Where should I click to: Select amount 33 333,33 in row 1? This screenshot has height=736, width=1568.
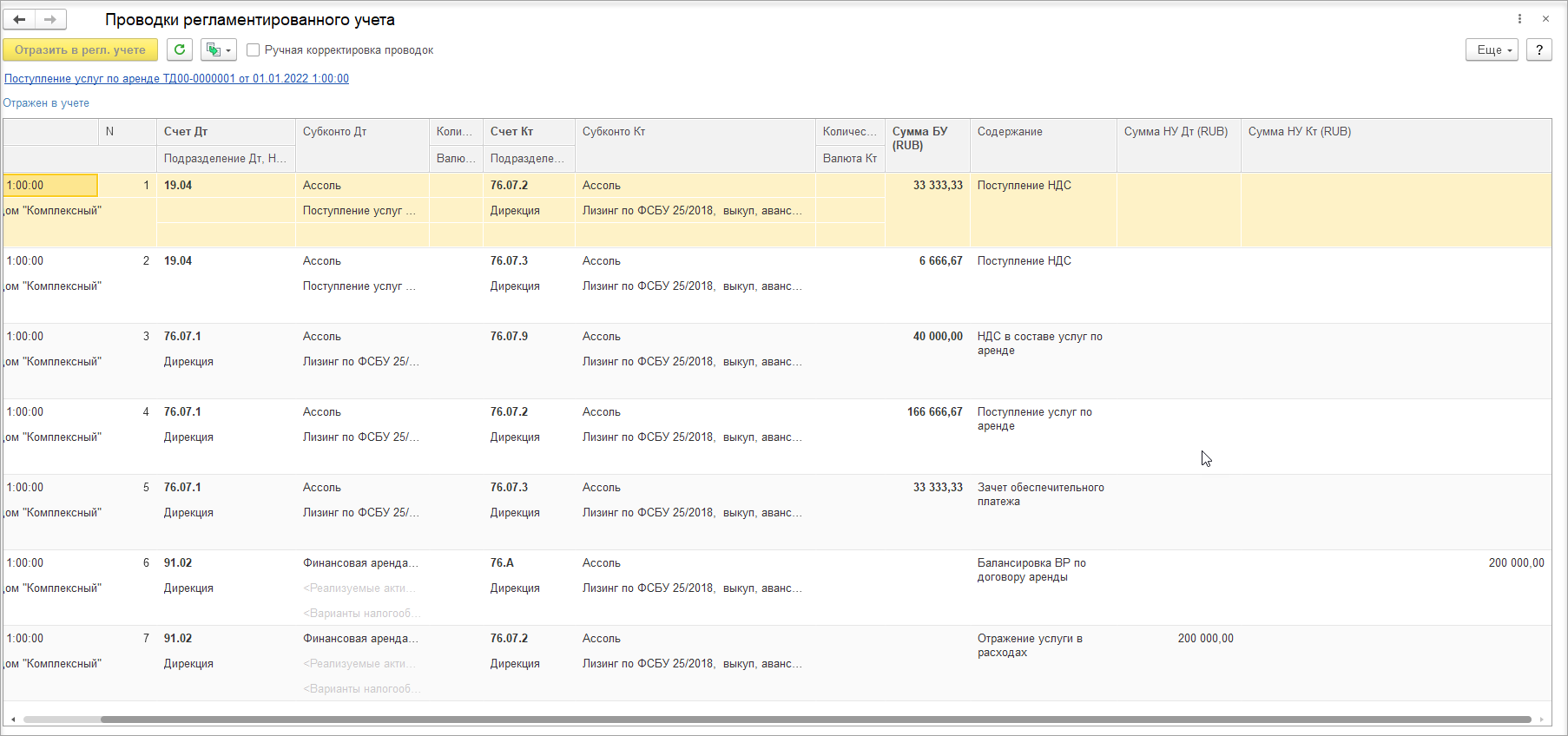point(938,185)
